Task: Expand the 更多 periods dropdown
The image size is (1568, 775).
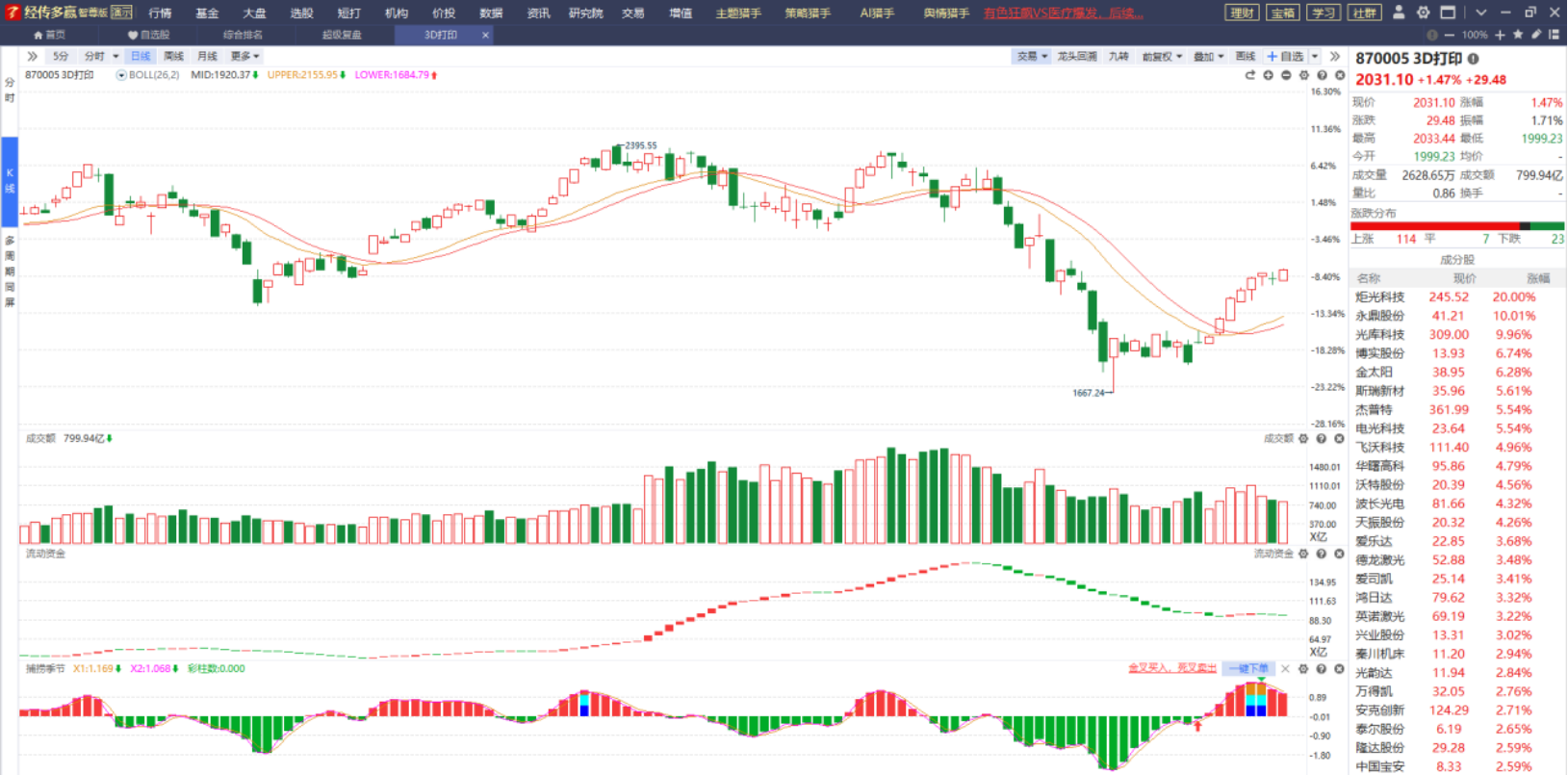Action: pyautogui.click(x=244, y=56)
